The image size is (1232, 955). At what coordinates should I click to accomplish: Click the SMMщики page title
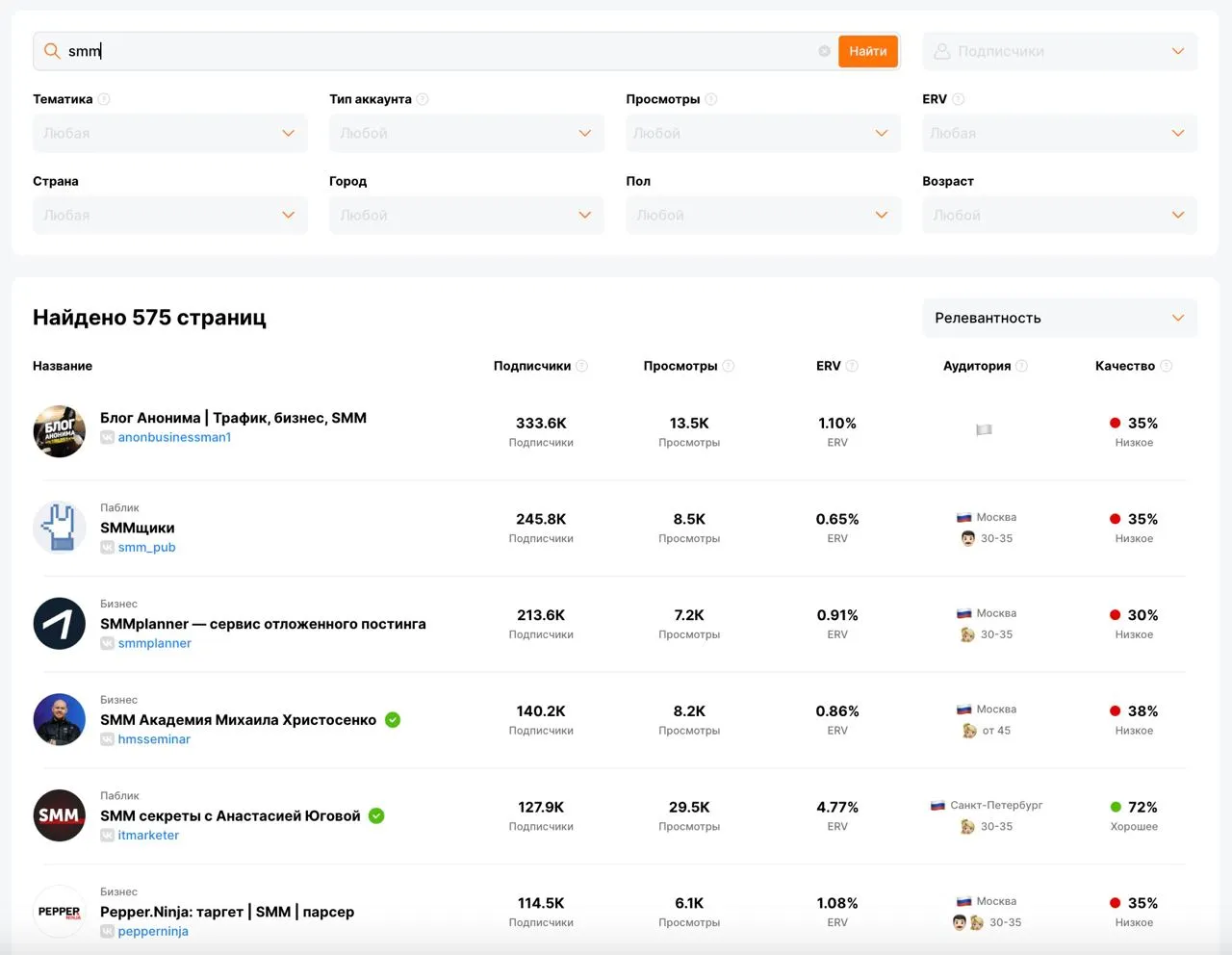click(x=138, y=528)
